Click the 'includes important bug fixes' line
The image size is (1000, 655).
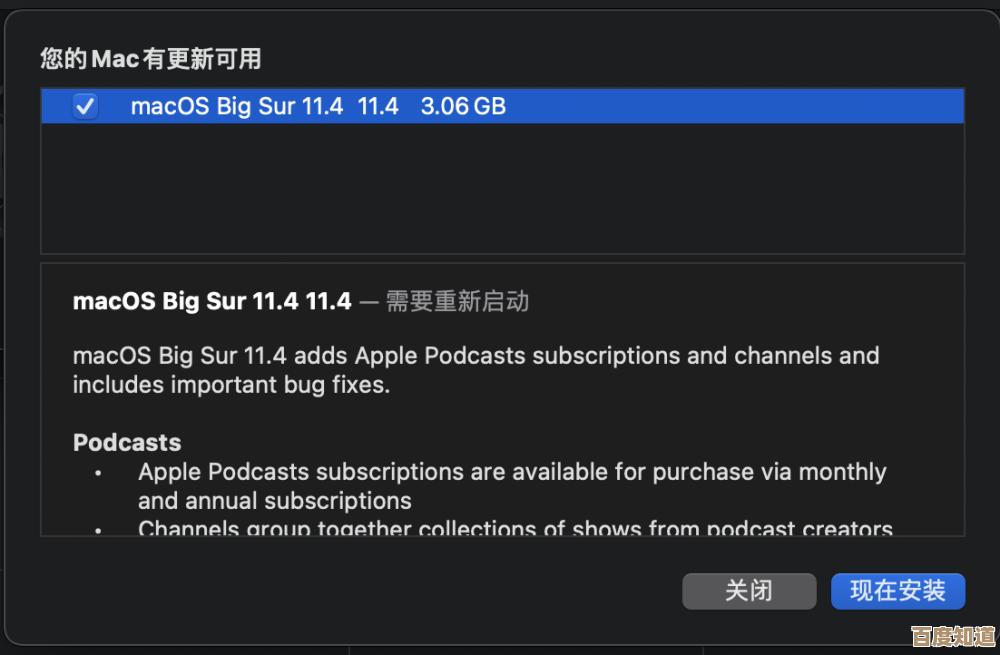(x=231, y=384)
